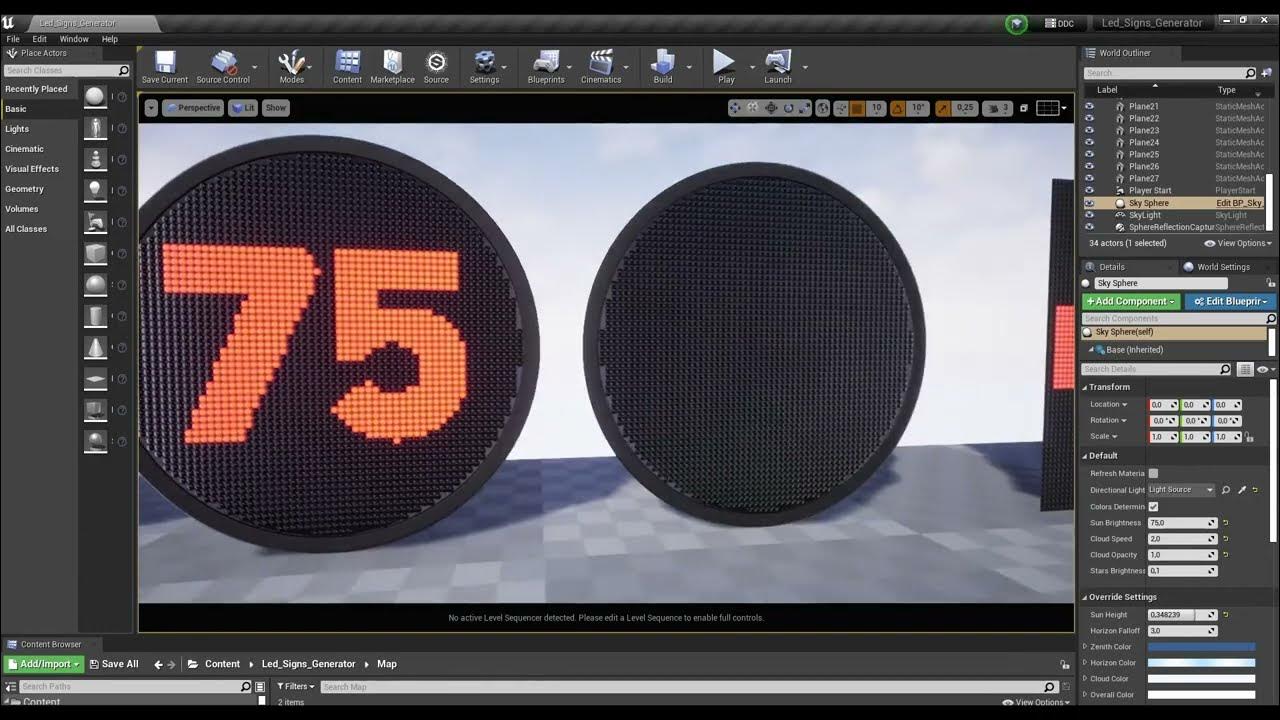Open the Light Source dropdown
Viewport: 1280px width, 720px height.
pyautogui.click(x=1180, y=490)
